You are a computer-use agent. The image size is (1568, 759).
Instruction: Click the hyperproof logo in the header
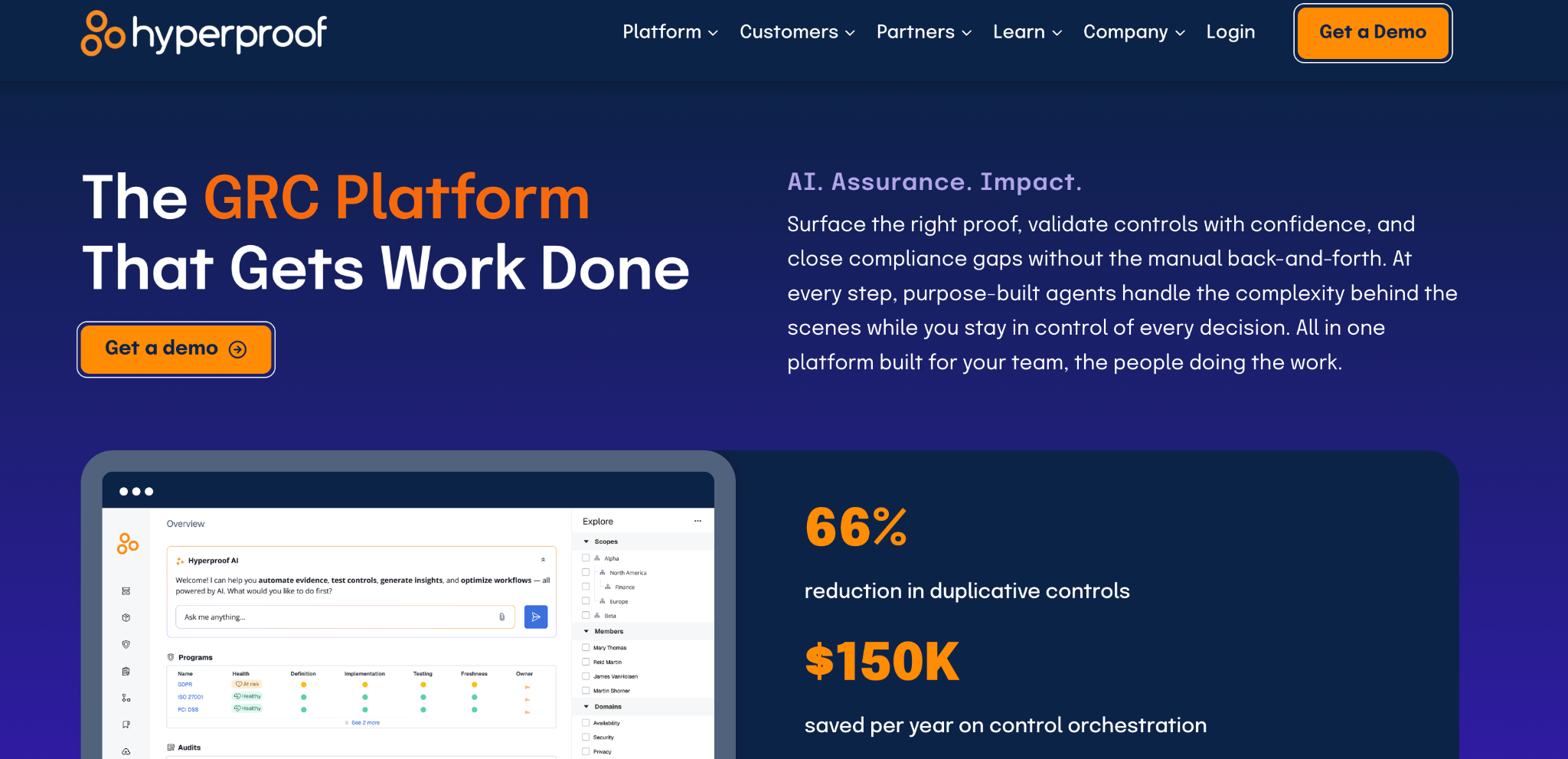[204, 33]
